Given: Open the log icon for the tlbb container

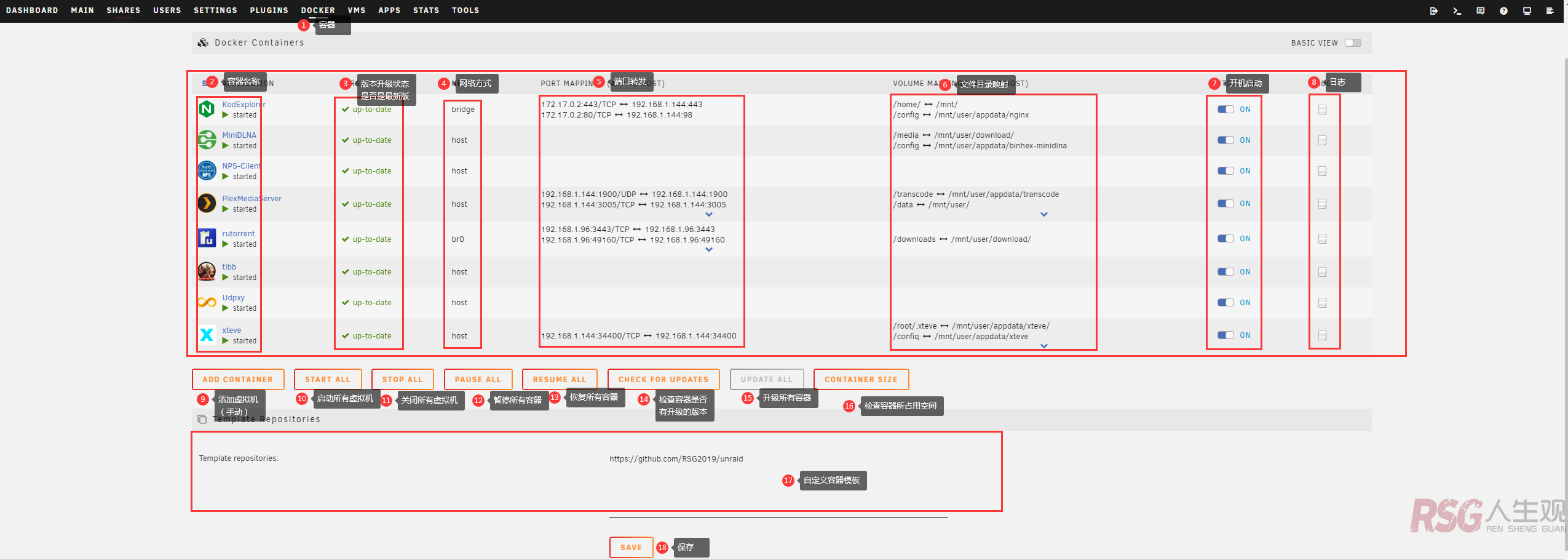Looking at the screenshot, I should tap(1322, 271).
